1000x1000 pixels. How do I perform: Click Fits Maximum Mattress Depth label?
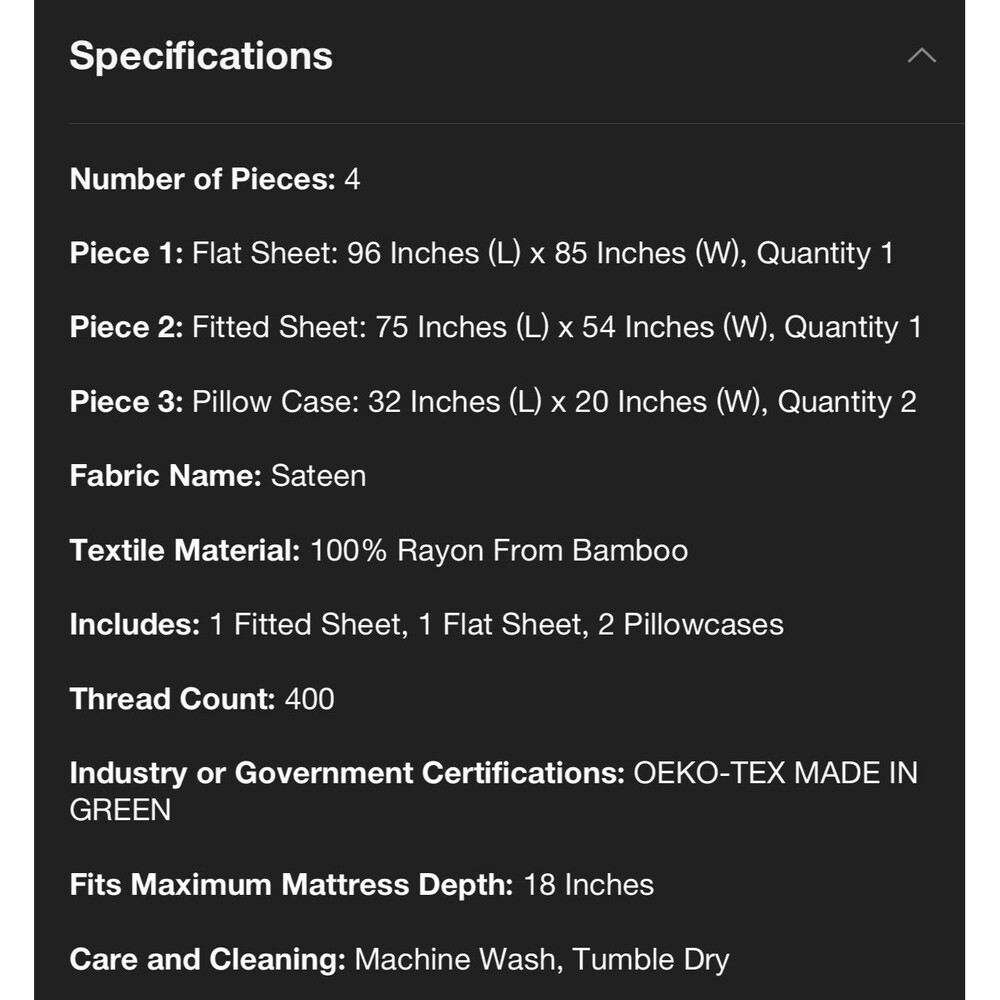tap(291, 885)
